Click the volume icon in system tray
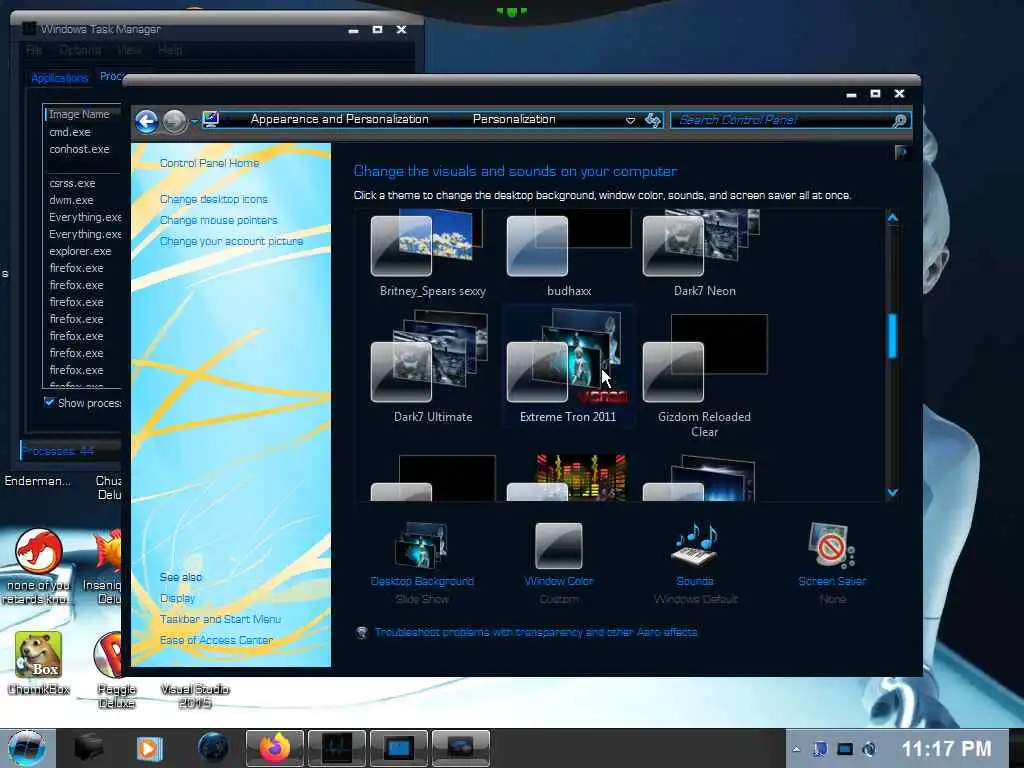The image size is (1024, 768). (x=869, y=749)
